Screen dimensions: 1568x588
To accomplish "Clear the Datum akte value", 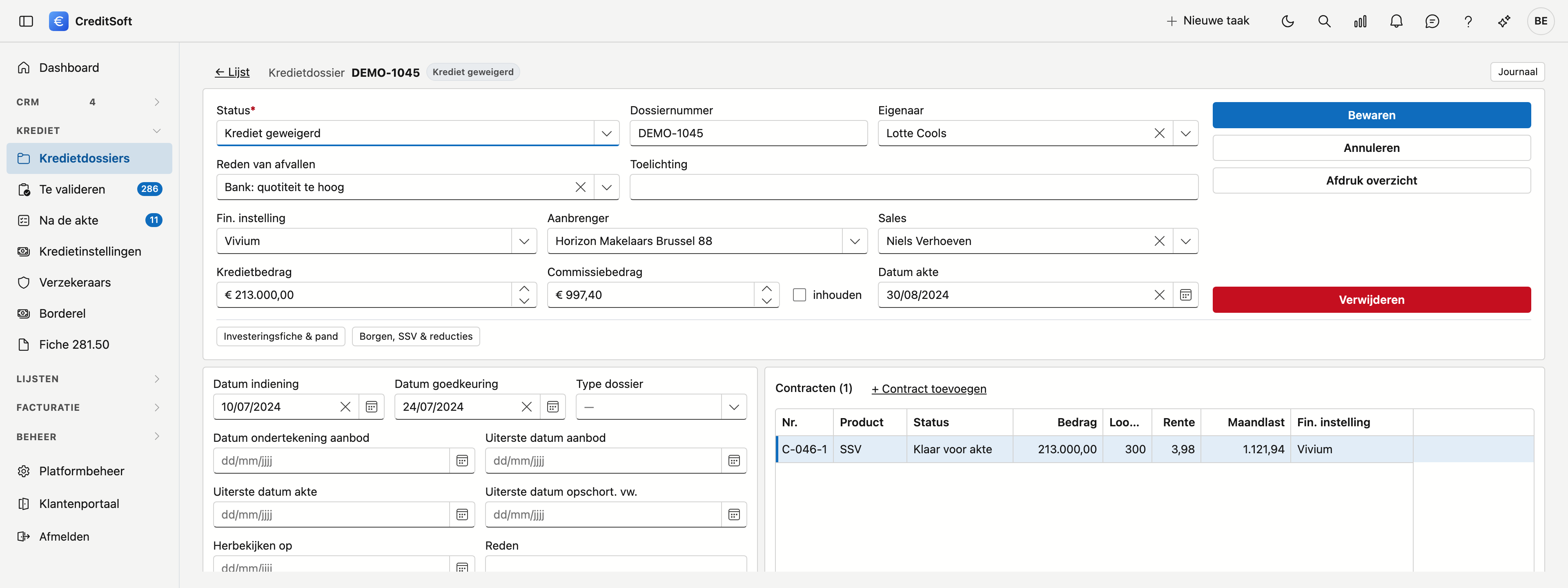I will pyautogui.click(x=1160, y=295).
